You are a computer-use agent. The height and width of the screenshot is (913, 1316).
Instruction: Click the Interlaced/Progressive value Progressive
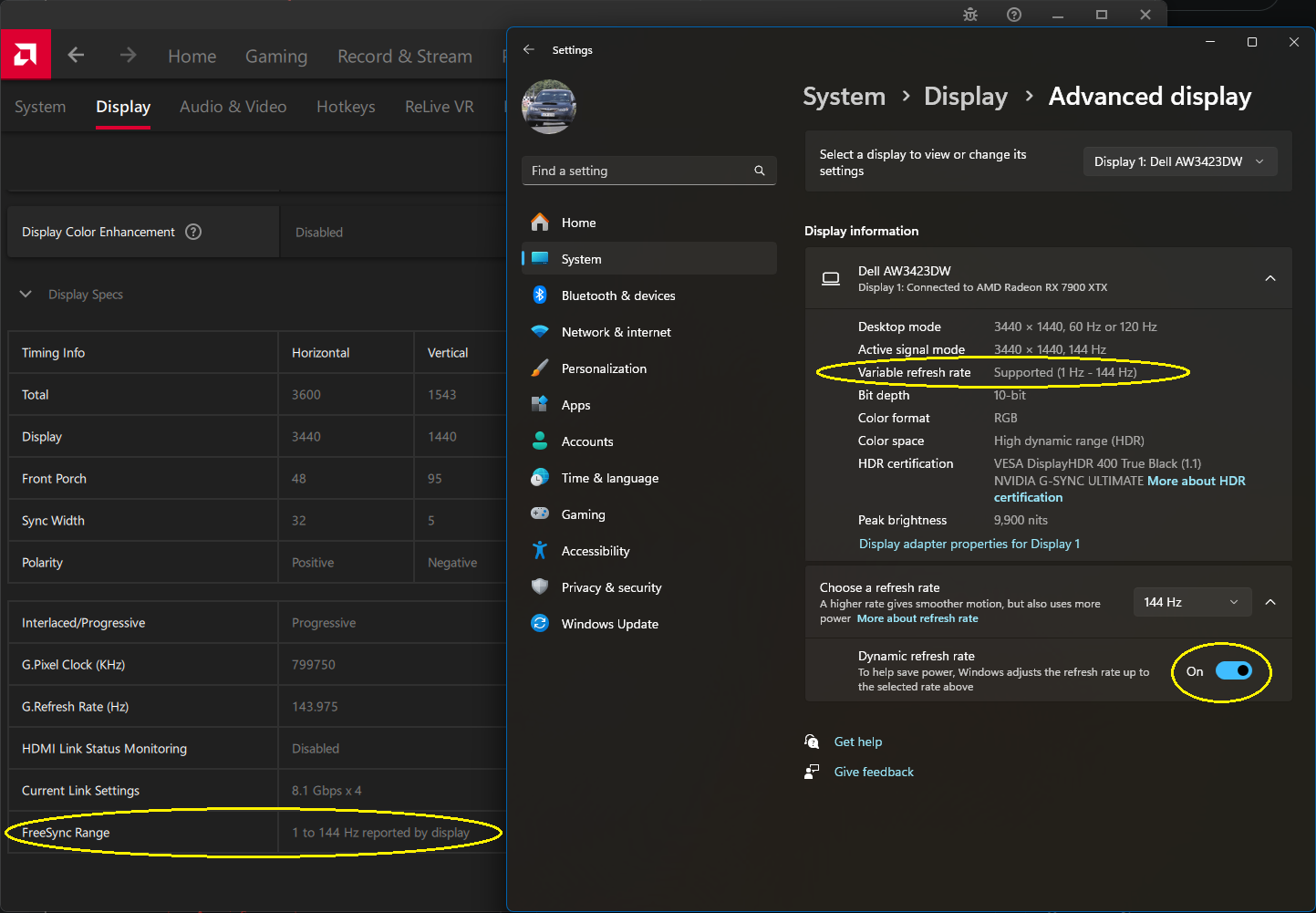324,623
